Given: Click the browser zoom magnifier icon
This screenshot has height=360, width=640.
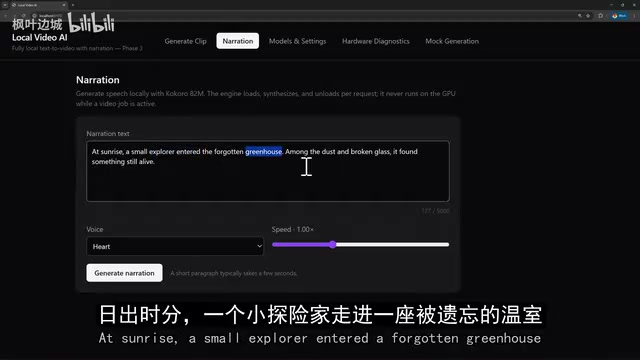Looking at the screenshot, I should click(x=580, y=16).
